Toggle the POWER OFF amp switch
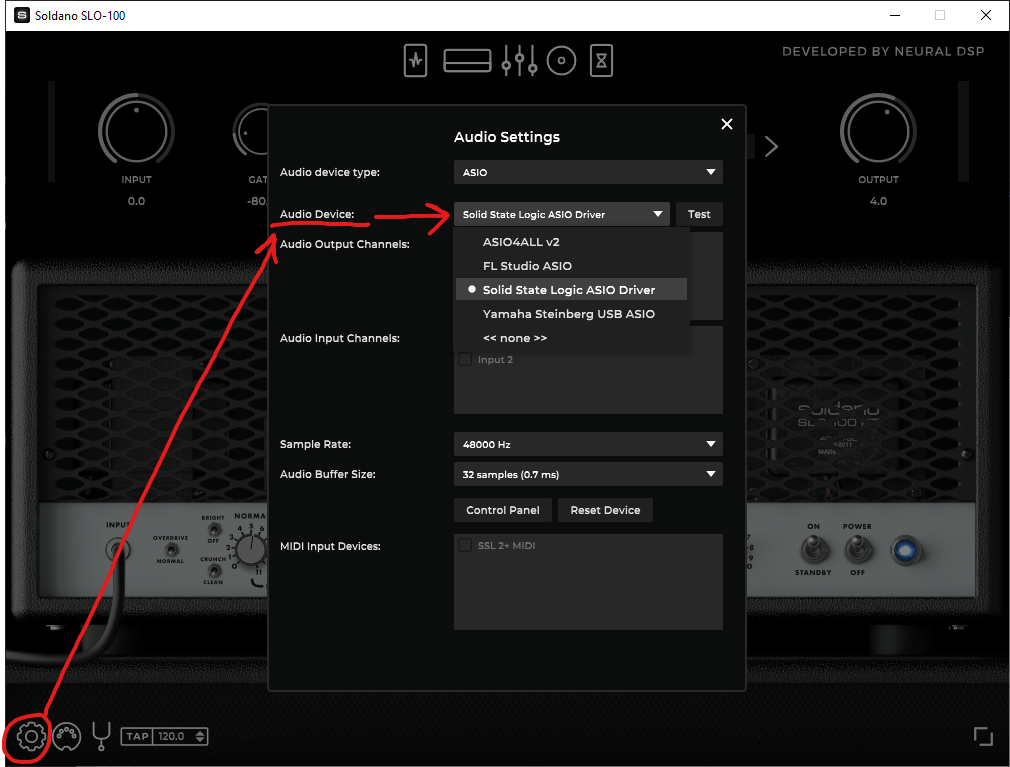 (x=857, y=549)
